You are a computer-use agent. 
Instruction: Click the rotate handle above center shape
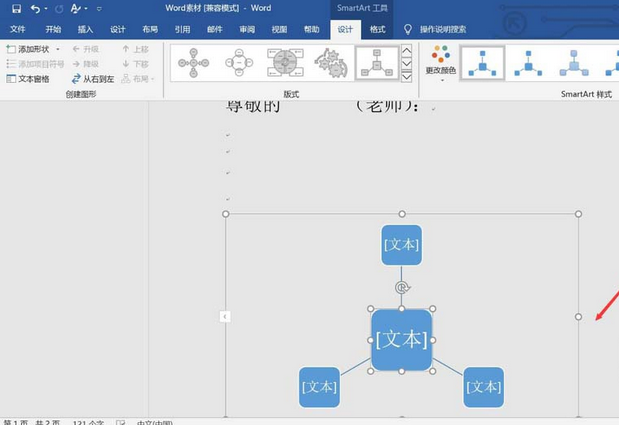(402, 288)
